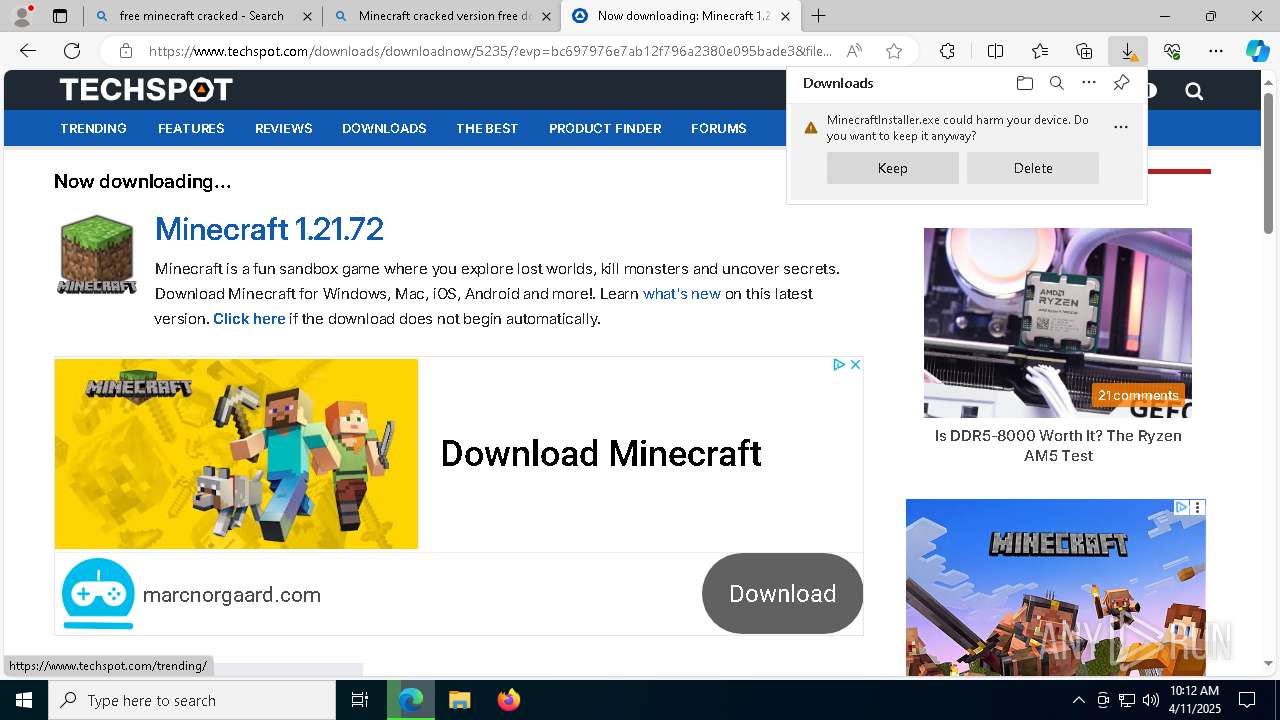This screenshot has width=1280, height=720.
Task: Open FEATURES in TechSpot nav
Action: (191, 128)
